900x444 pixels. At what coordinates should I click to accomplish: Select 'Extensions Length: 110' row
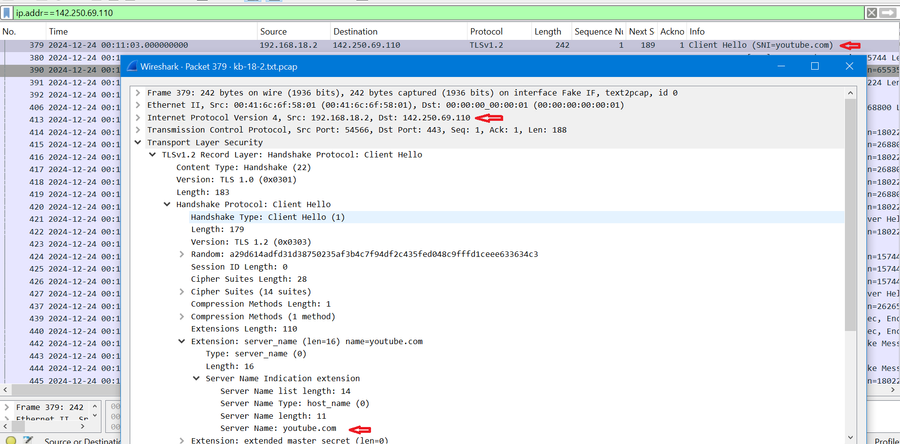coord(244,329)
